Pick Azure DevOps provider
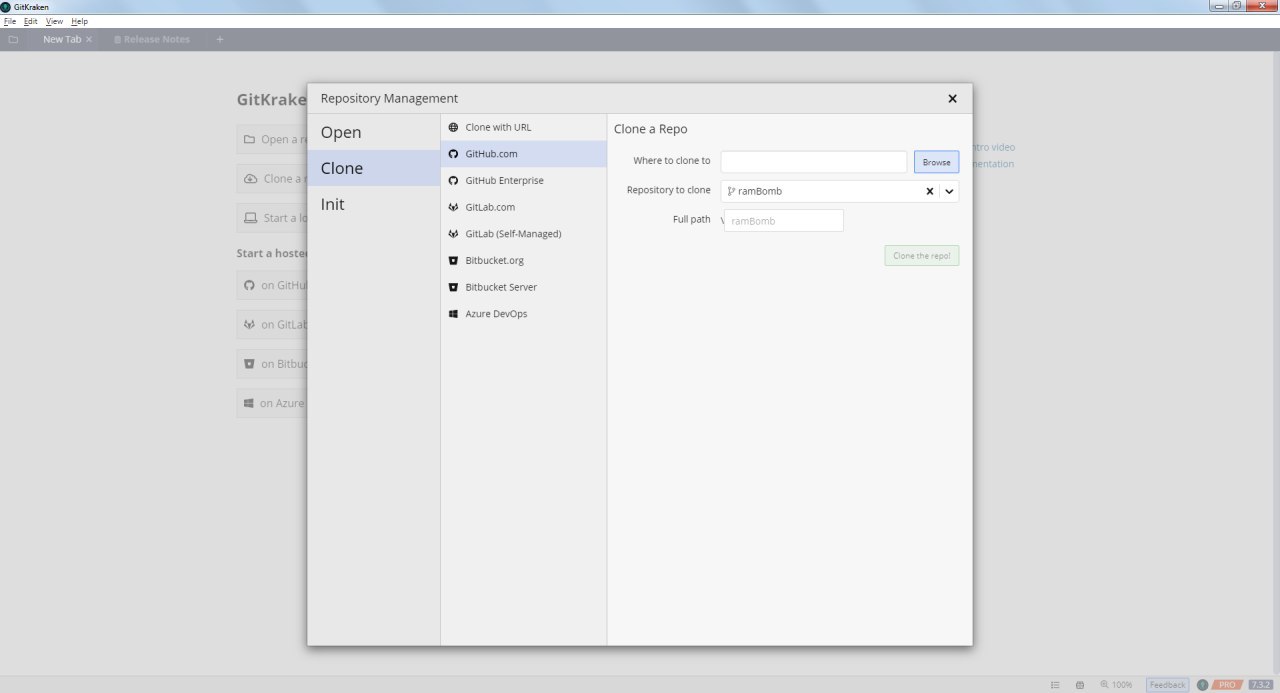Screen dimensions: 1280x693 coord(523,314)
